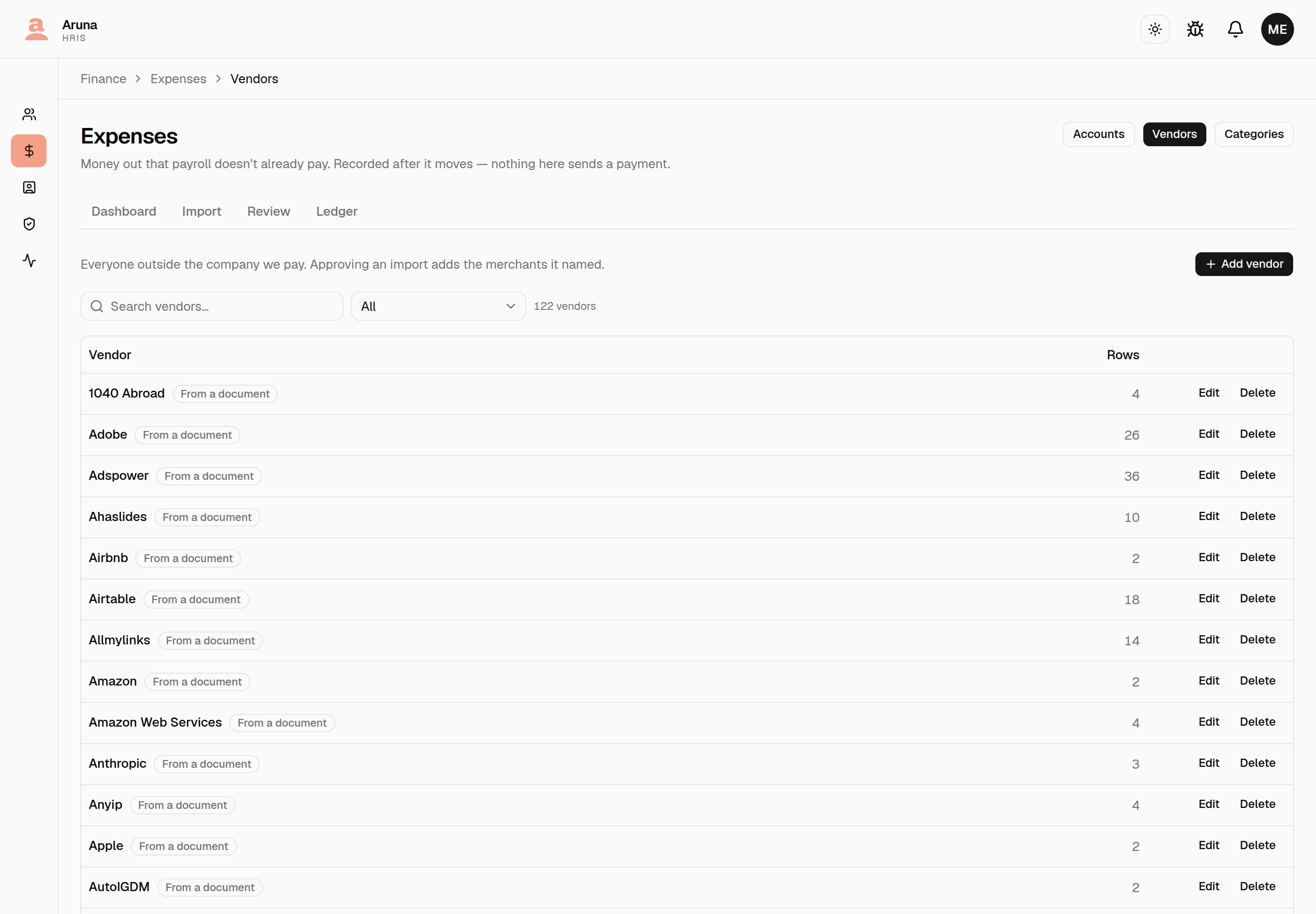Switch to the Accounts section
The image size is (1316, 914).
(x=1098, y=134)
